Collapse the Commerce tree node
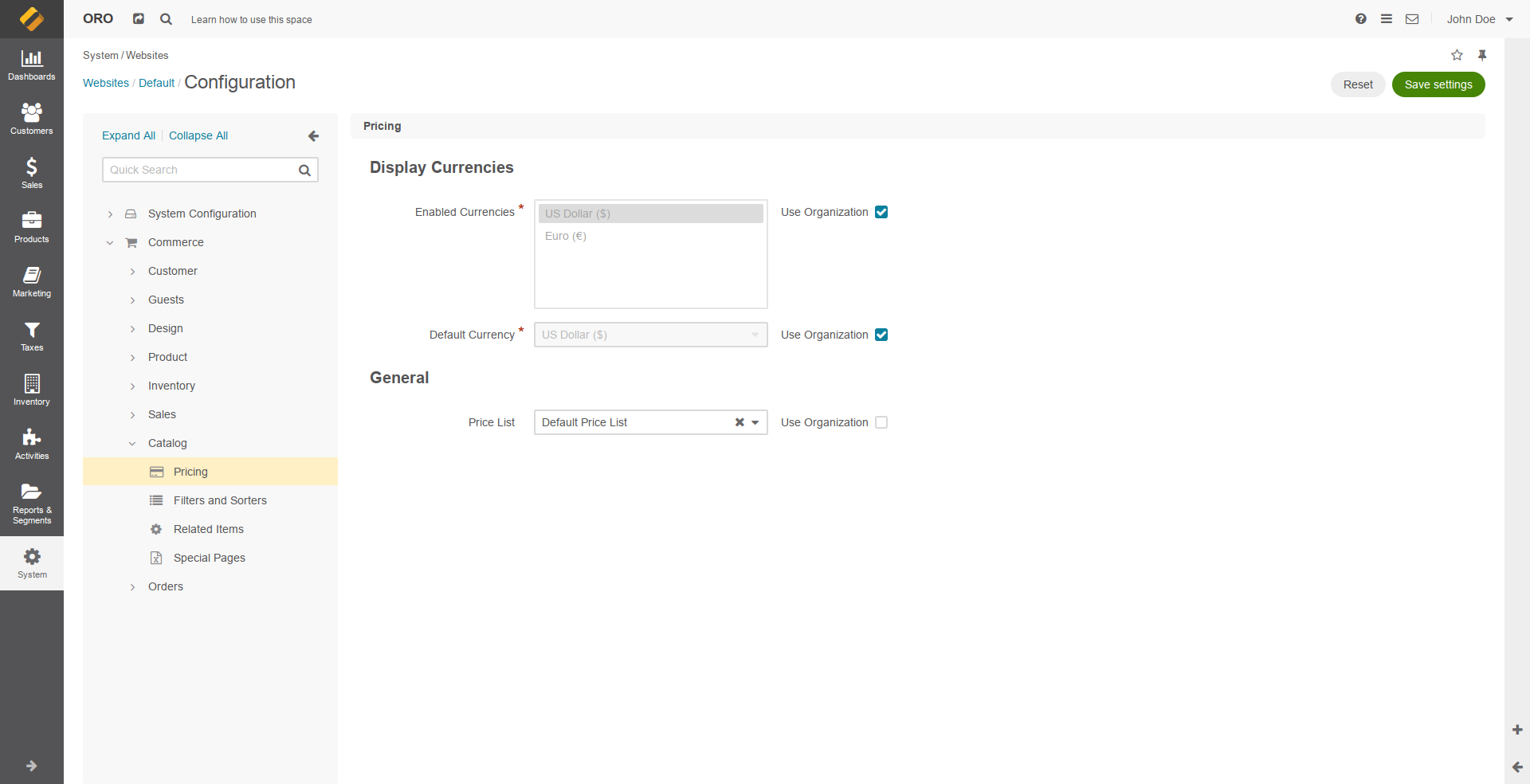This screenshot has width=1530, height=784. pyautogui.click(x=110, y=243)
